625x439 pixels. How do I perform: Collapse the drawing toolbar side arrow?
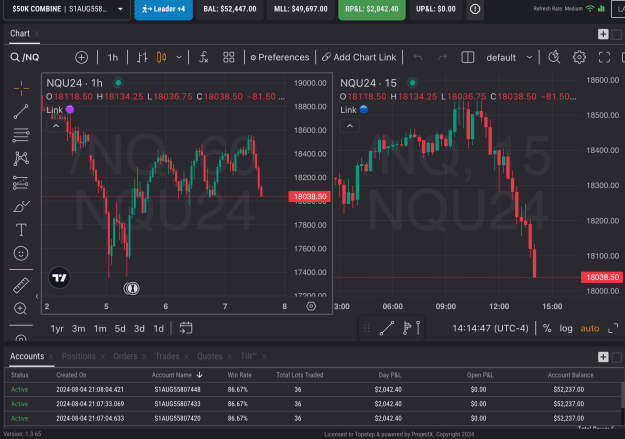tap(37, 296)
